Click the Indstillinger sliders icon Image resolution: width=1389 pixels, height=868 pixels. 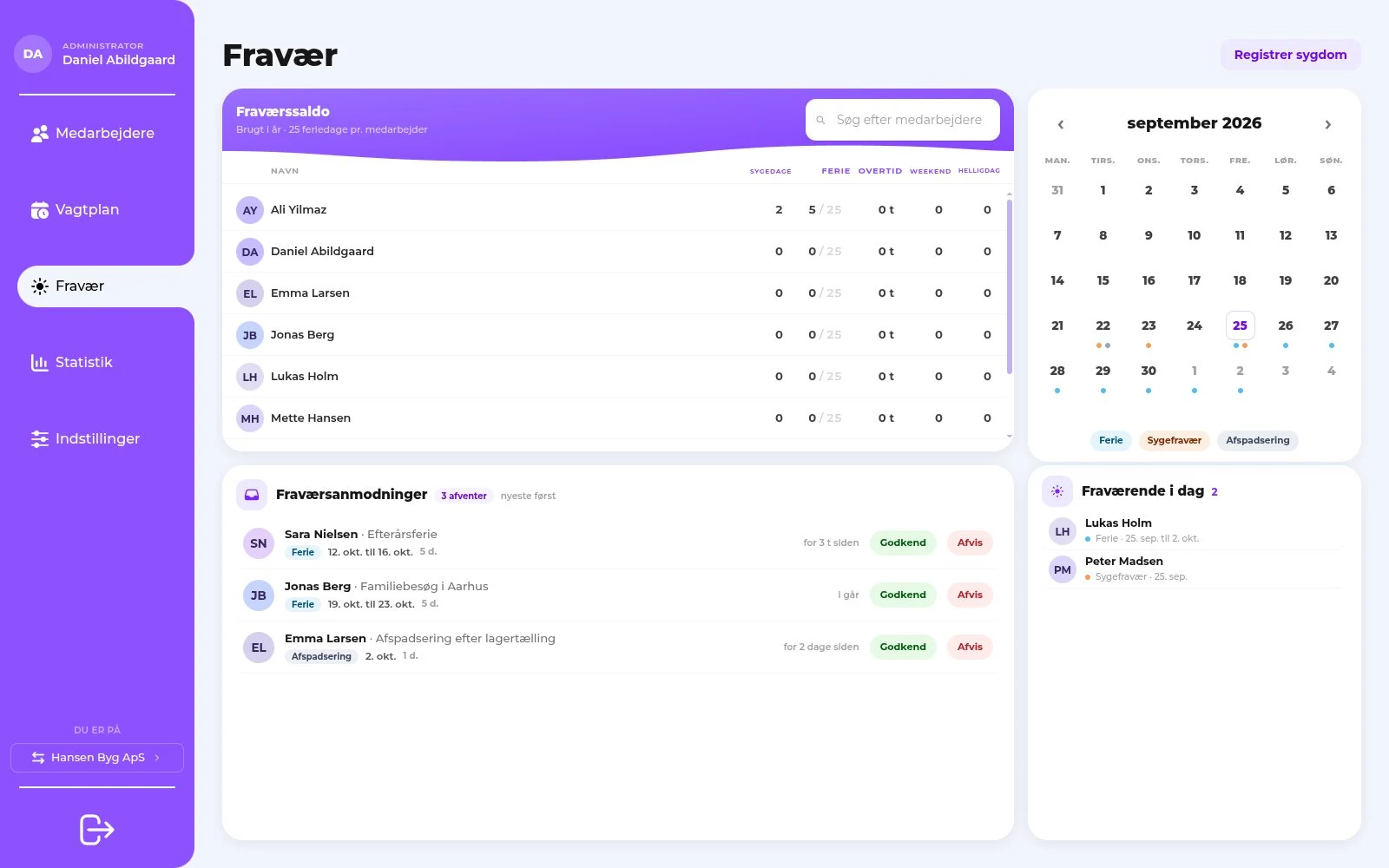click(x=40, y=439)
